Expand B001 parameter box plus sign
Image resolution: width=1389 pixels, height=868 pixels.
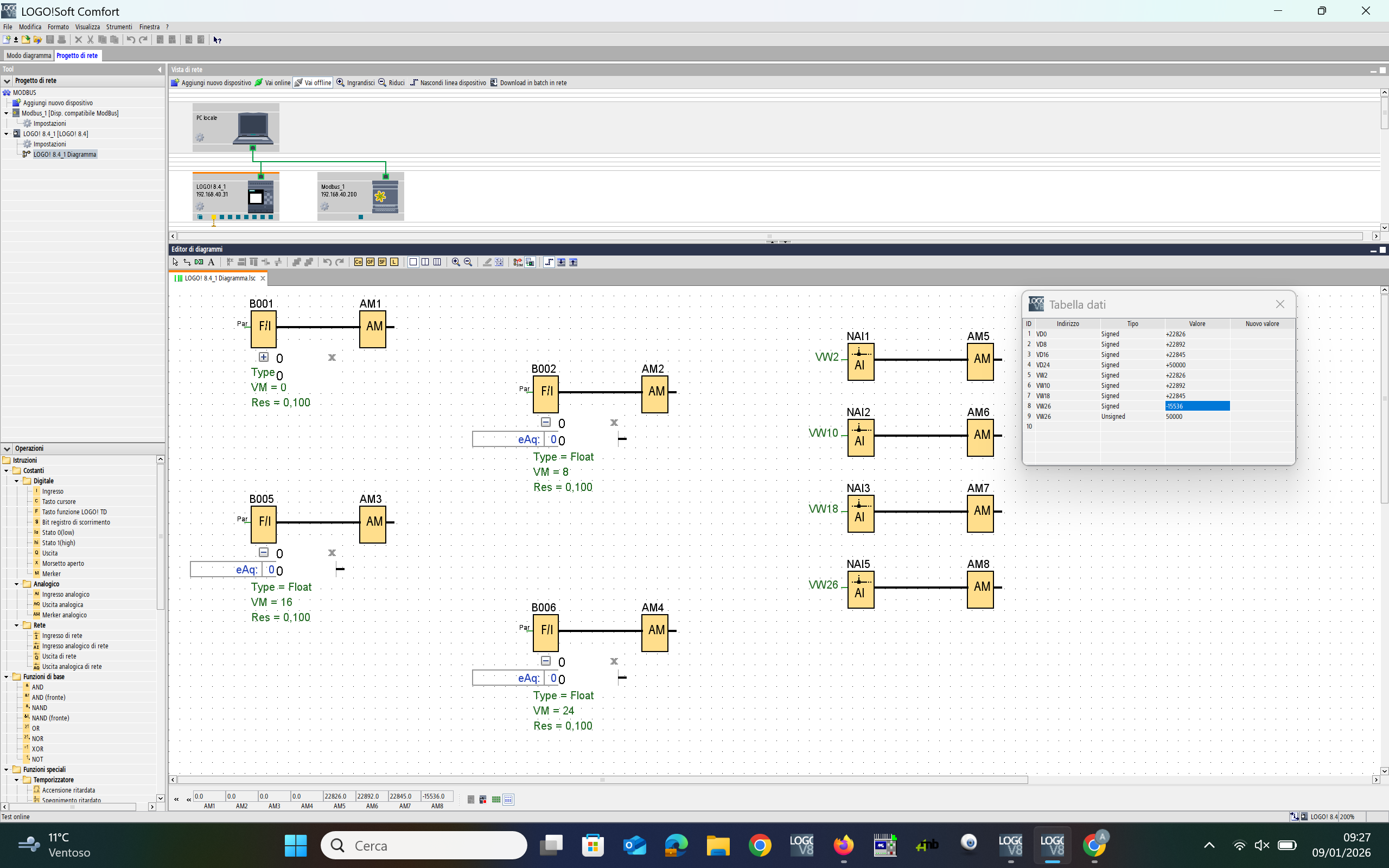point(264,357)
